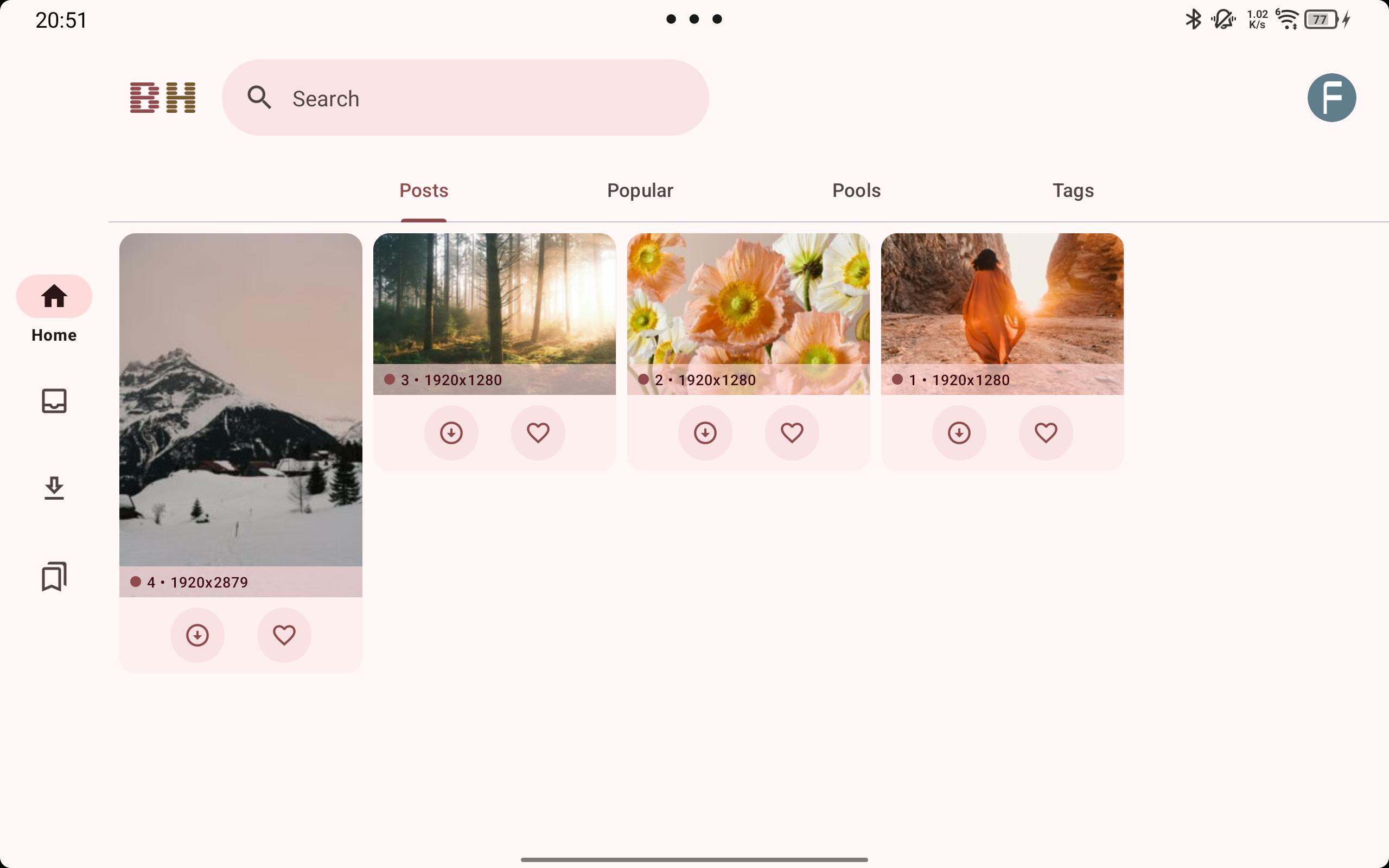1389x868 pixels.
Task: Favorite post 2 with heart
Action: [x=792, y=433]
